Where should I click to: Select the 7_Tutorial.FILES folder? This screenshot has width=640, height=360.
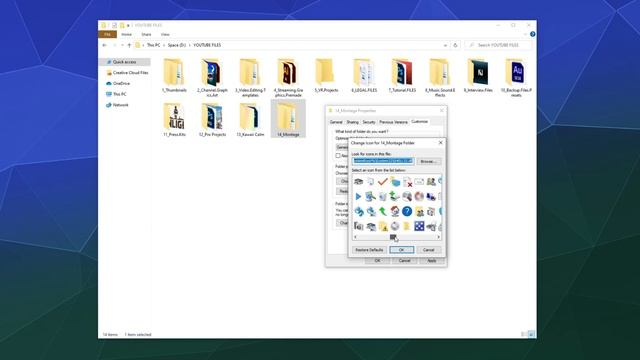click(x=402, y=75)
